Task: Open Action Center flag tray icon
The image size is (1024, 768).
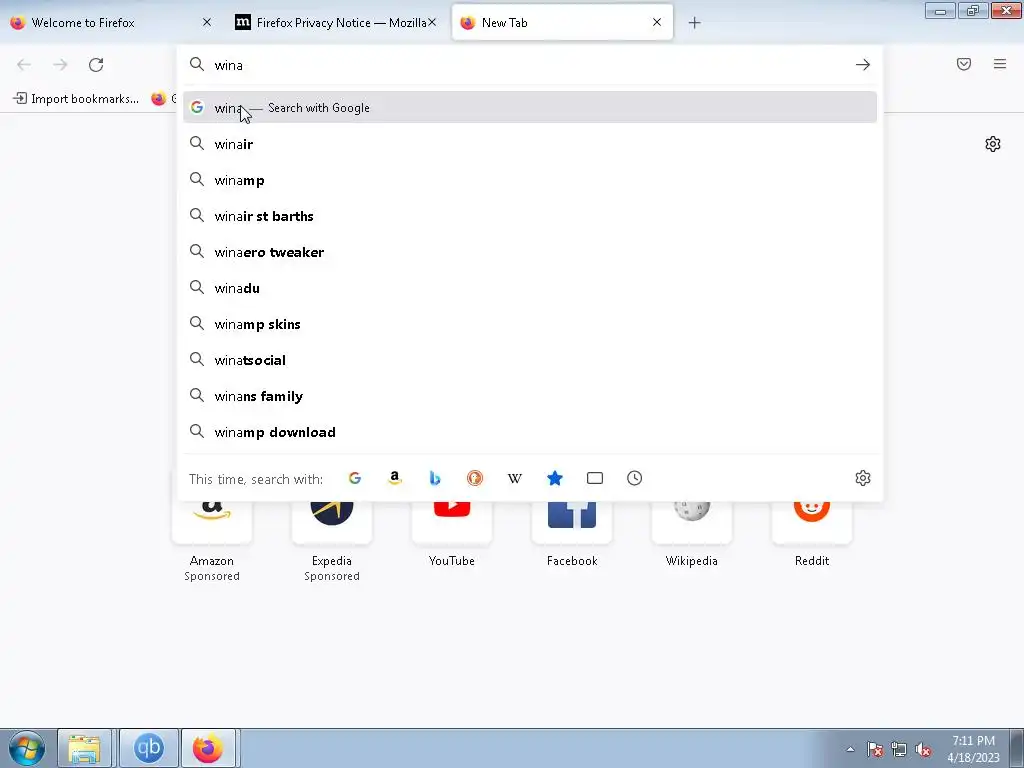Action: click(874, 750)
